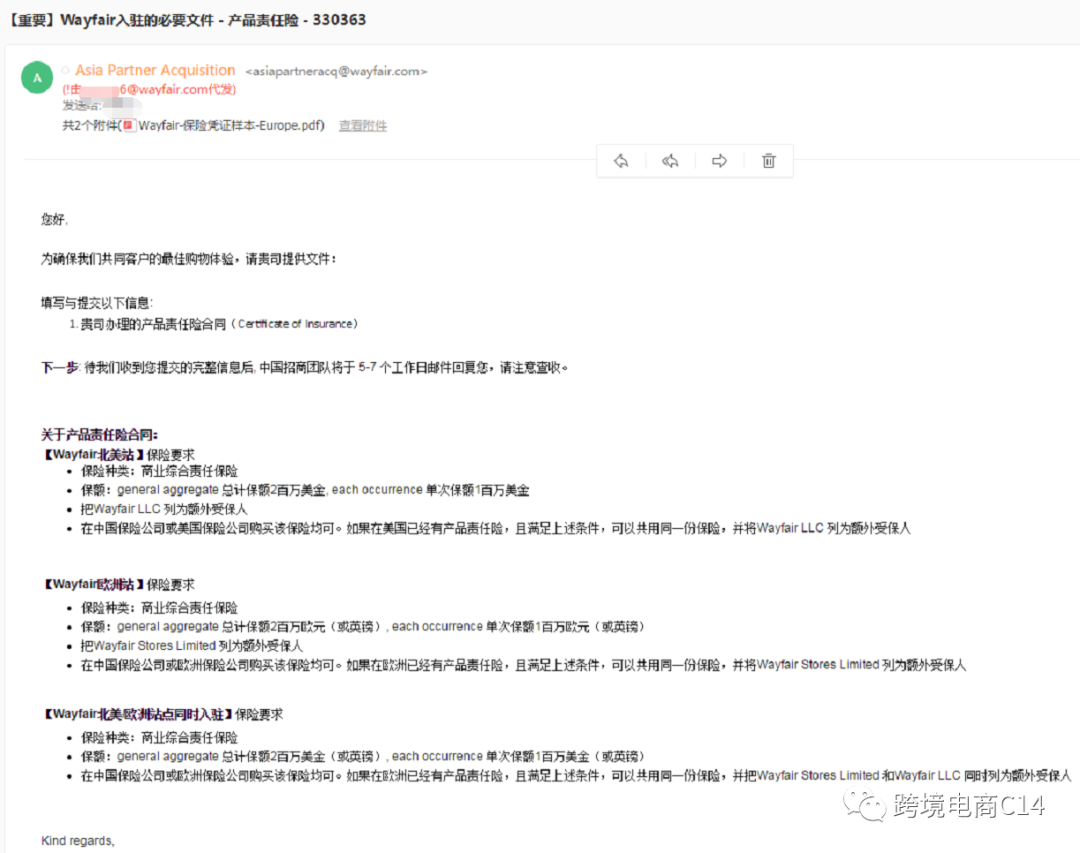
Task: Click bullet 把Wayfair Stores Limited 列为额外受保人
Action: pyautogui.click(x=191, y=646)
